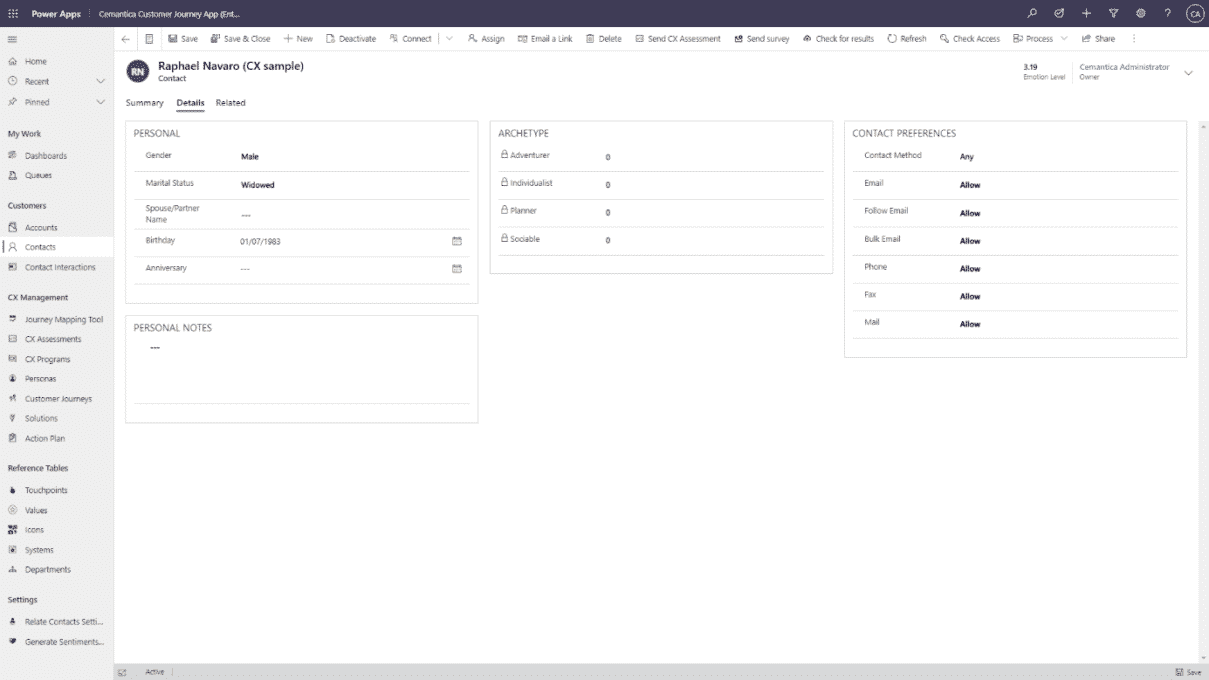Click the Check Access button
Image resolution: width=1209 pixels, height=680 pixels.
point(970,39)
